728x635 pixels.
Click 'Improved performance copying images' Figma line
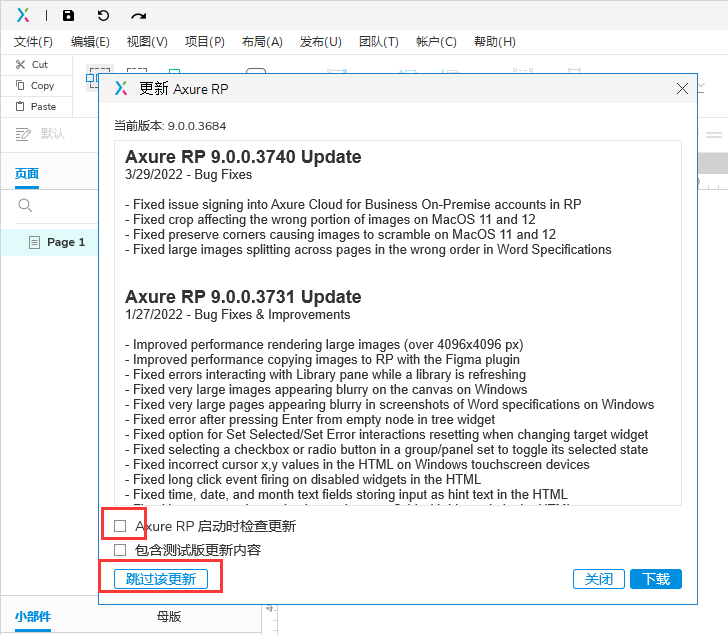point(322,359)
